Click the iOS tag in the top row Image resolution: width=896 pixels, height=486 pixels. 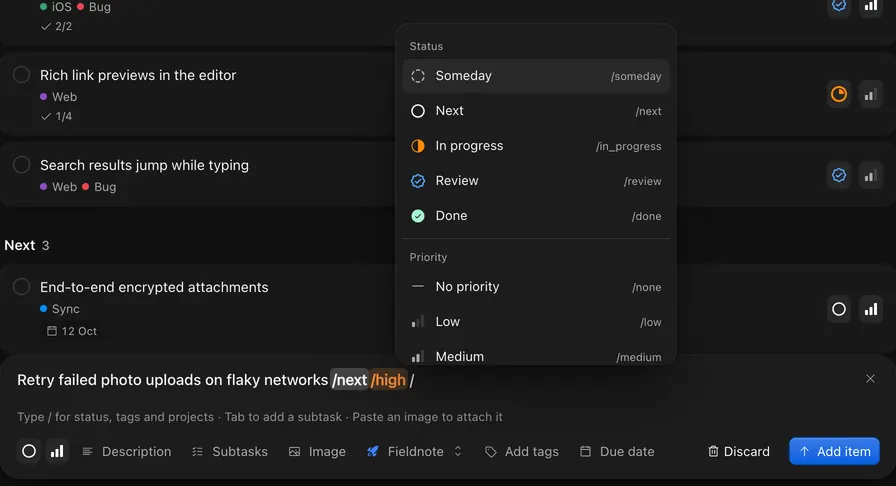56,7
